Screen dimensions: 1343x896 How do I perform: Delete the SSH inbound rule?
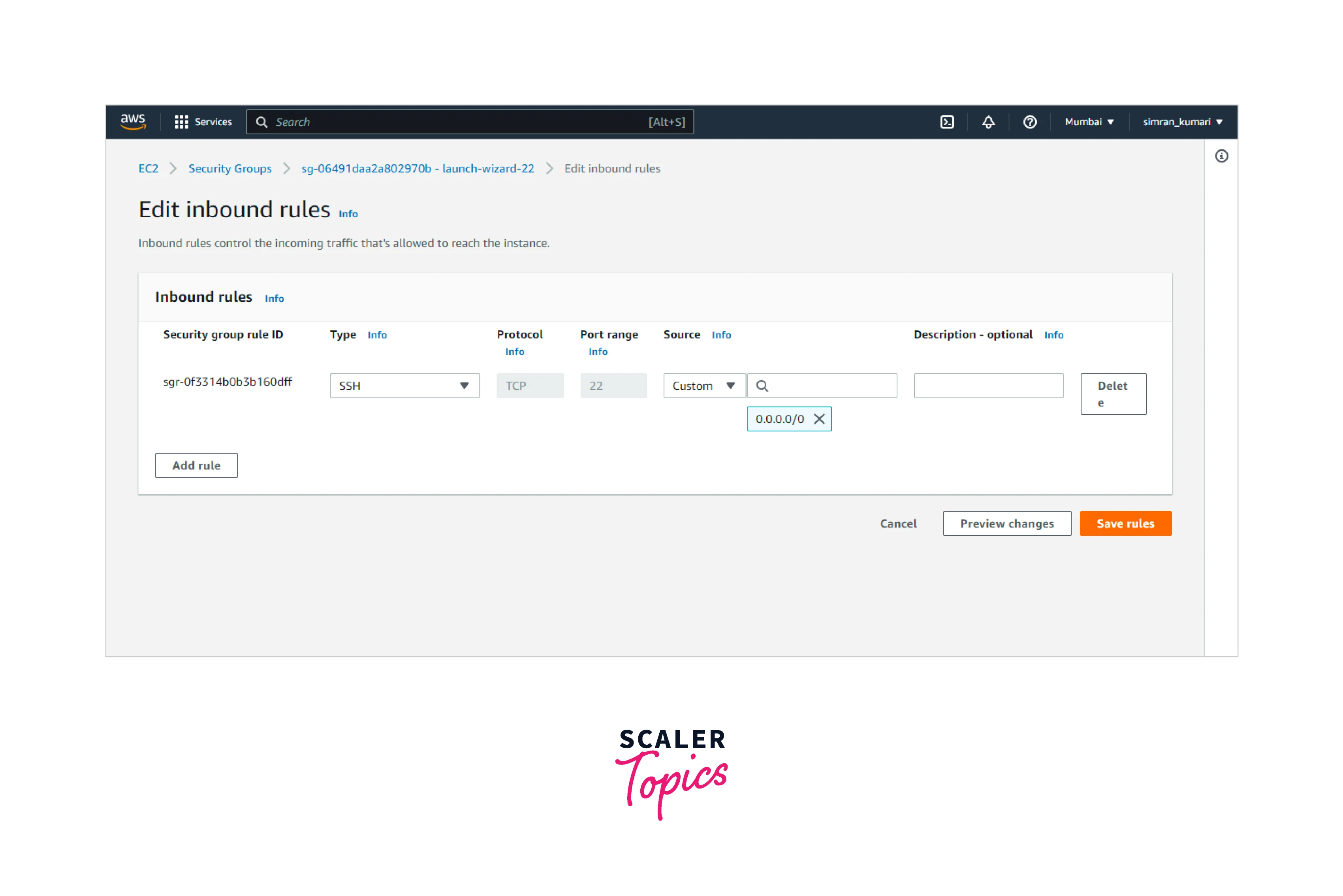pos(1113,394)
